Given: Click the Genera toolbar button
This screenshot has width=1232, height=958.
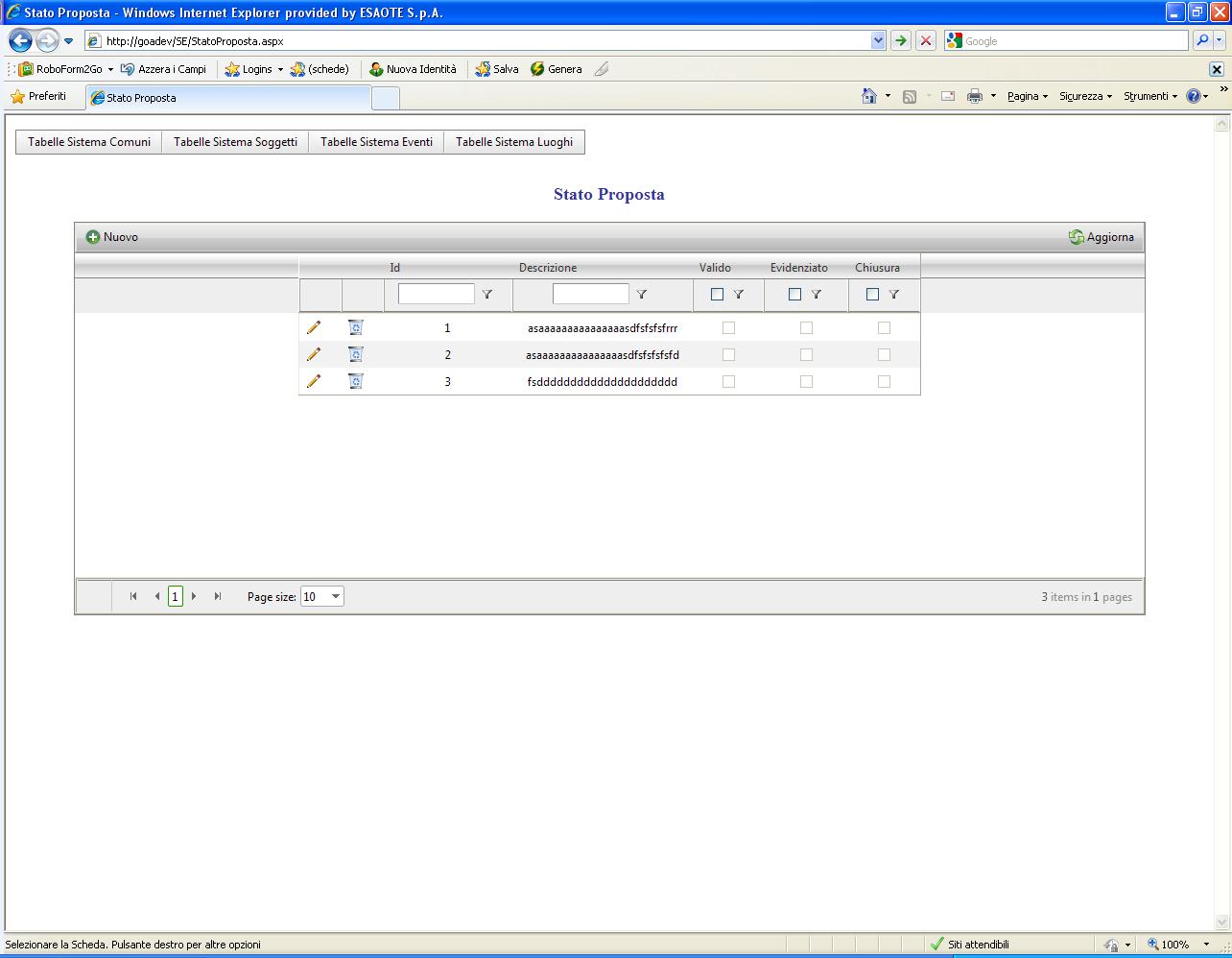Looking at the screenshot, I should coord(556,69).
